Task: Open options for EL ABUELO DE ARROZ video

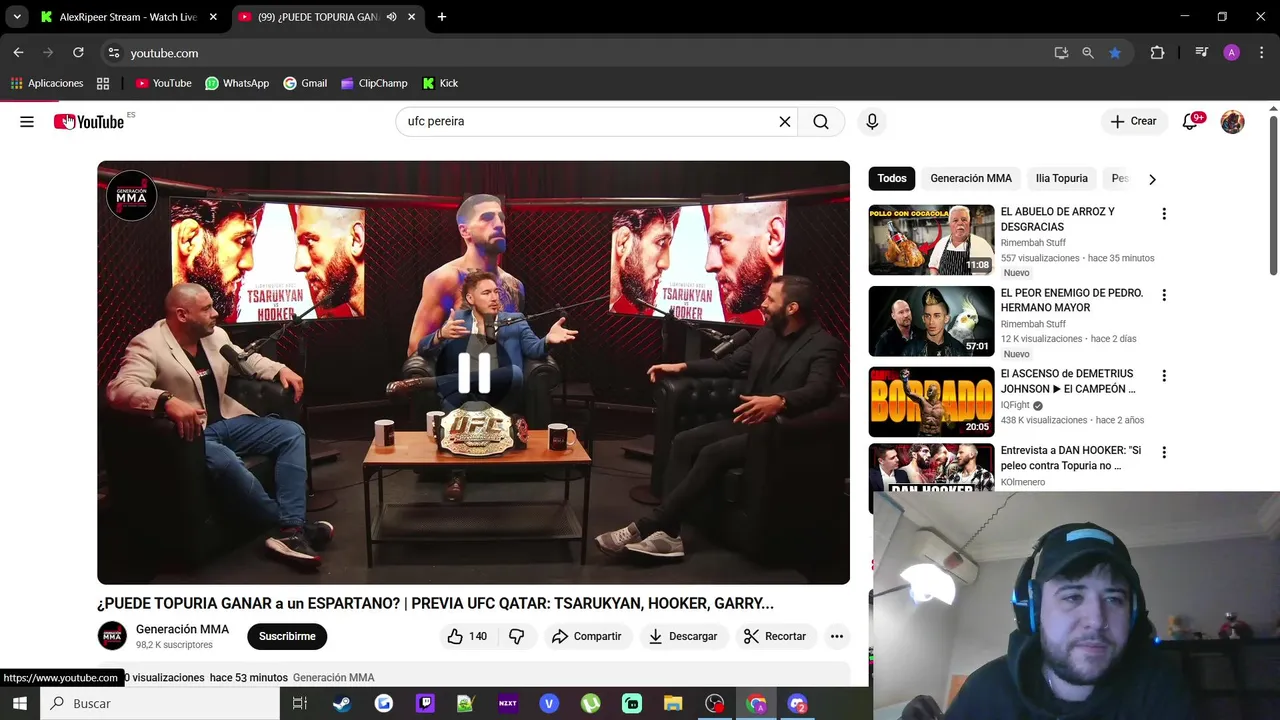Action: 1163,214
